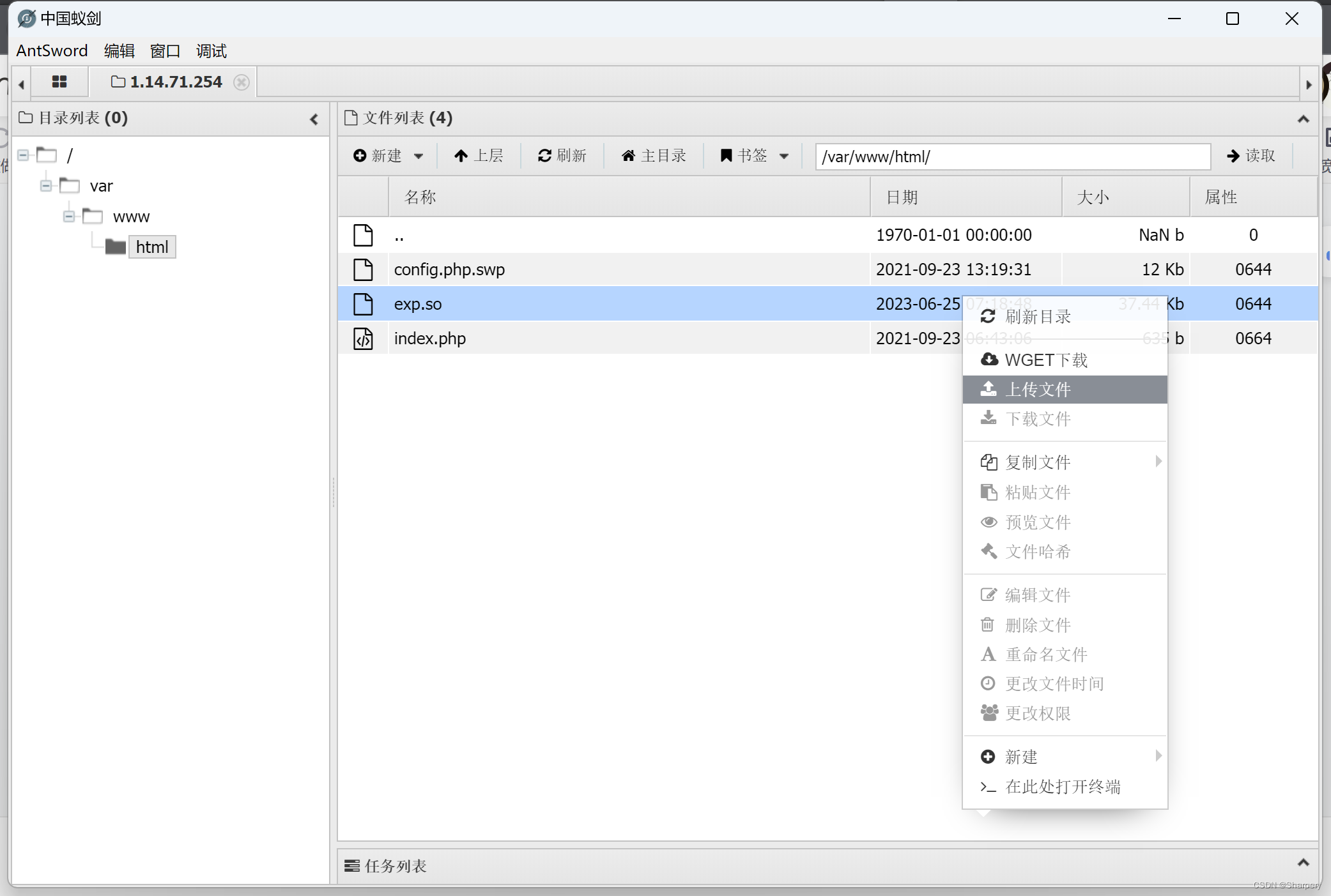Screen dimensions: 1331x896
Task: Click the path input field
Action: pyautogui.click(x=1012, y=156)
